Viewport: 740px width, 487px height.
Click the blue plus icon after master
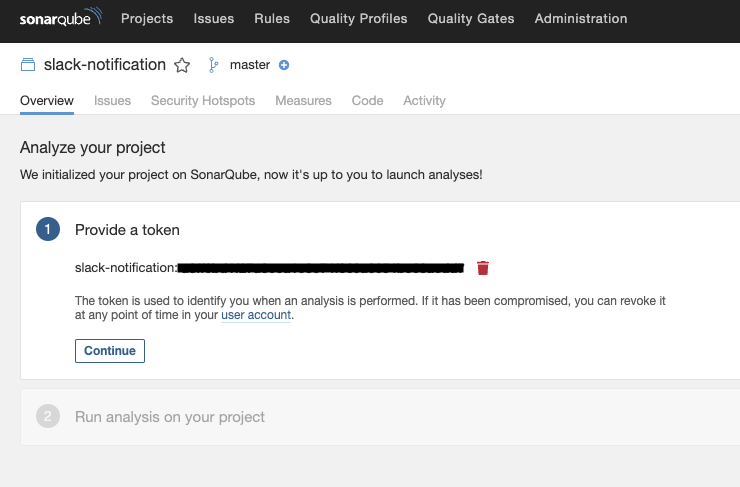[284, 65]
